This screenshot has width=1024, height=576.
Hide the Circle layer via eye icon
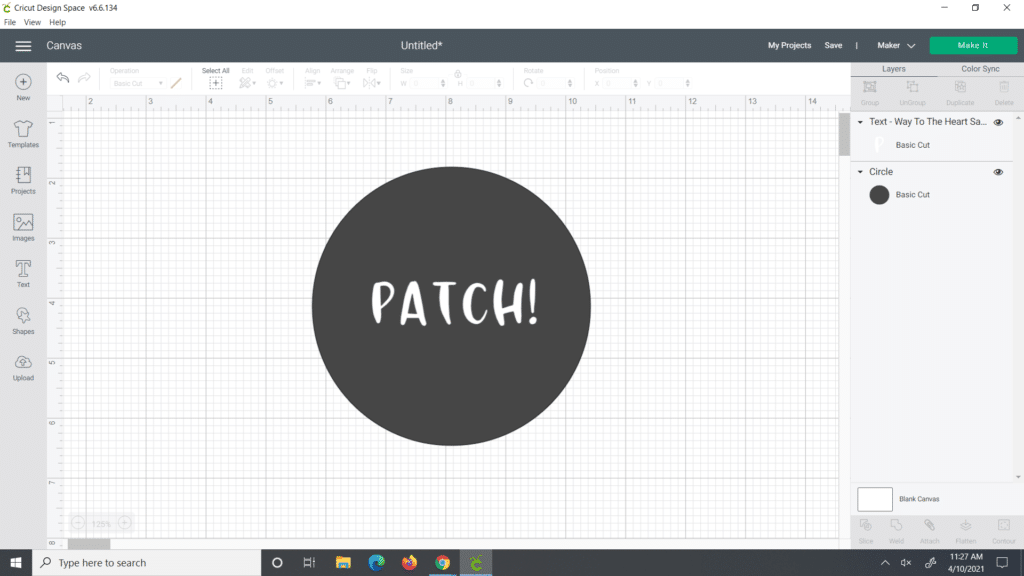(998, 172)
